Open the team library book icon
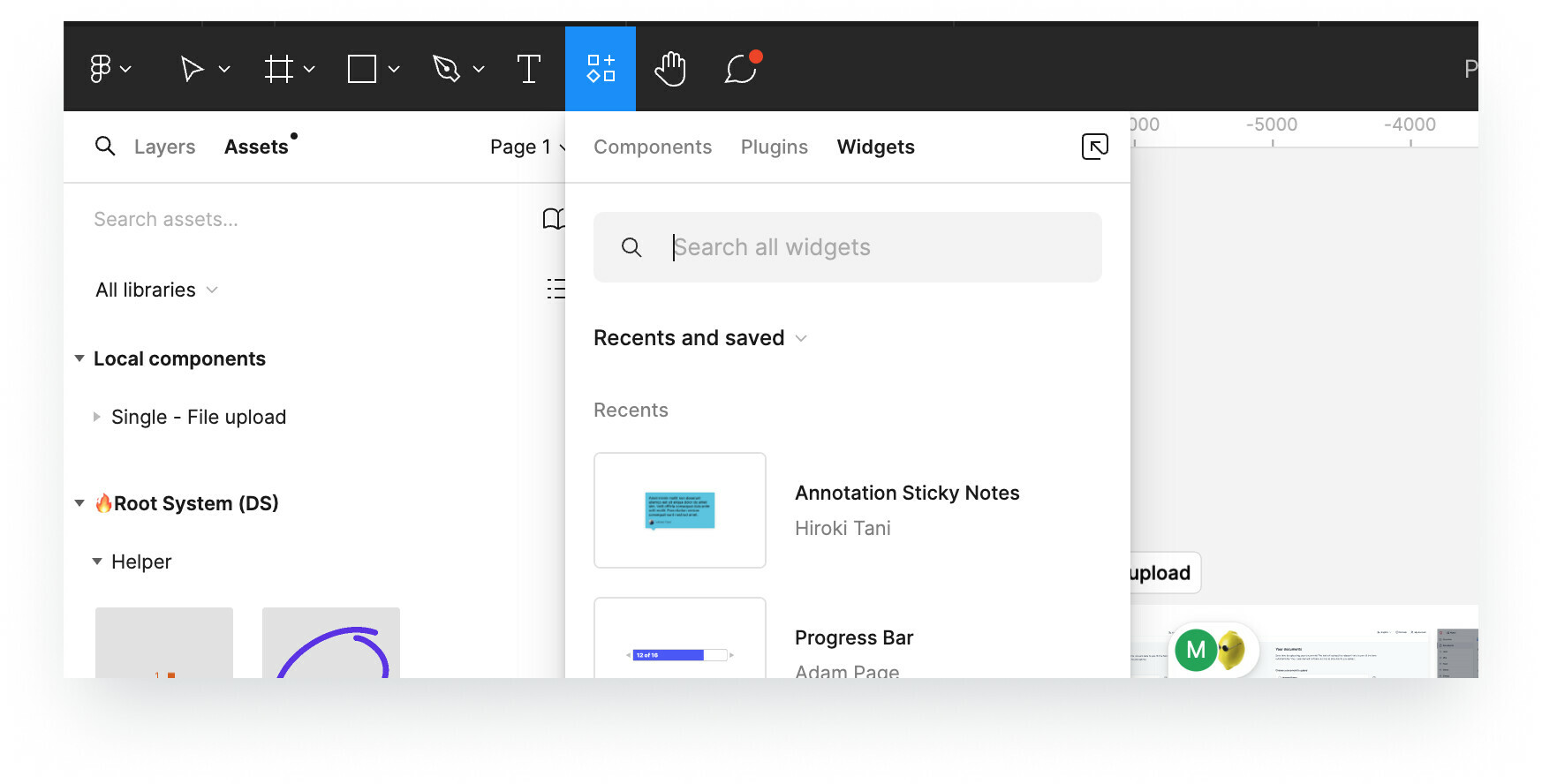1542x784 pixels. 553,218
